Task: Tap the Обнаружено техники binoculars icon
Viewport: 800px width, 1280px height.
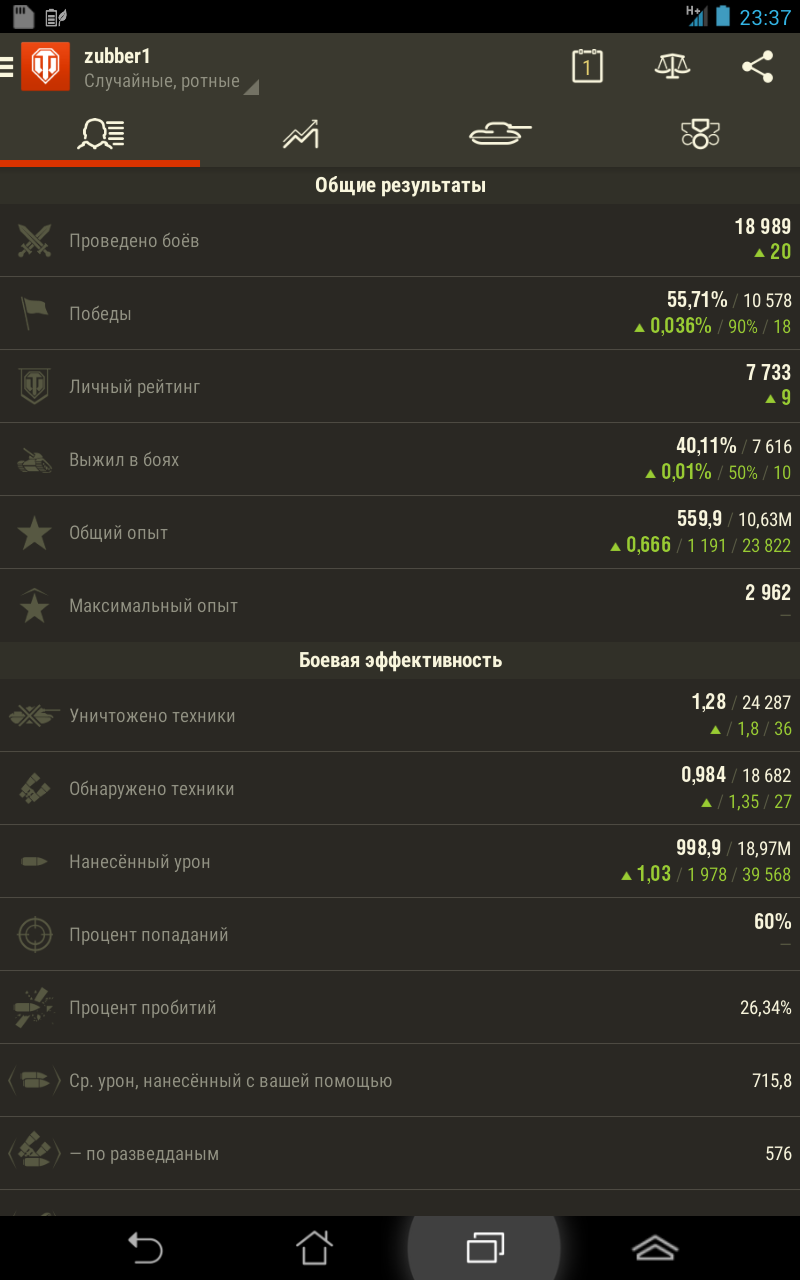Action: point(35,789)
